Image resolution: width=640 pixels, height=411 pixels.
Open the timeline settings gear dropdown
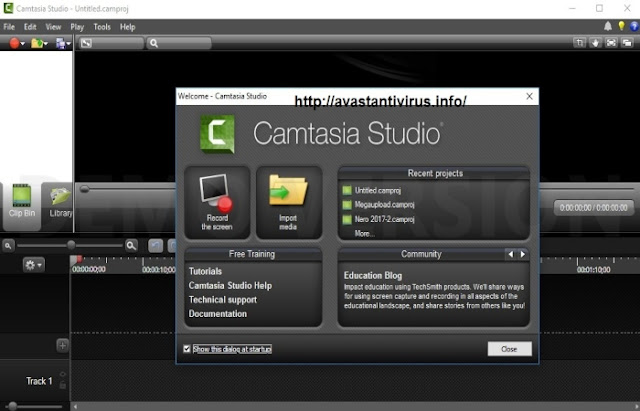point(33,265)
